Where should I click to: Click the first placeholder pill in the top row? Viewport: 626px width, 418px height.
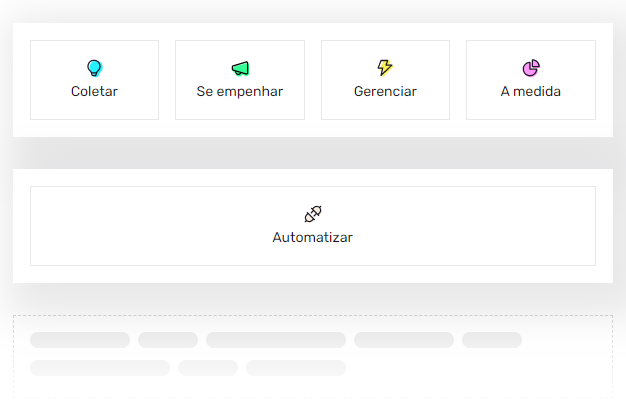(x=80, y=340)
